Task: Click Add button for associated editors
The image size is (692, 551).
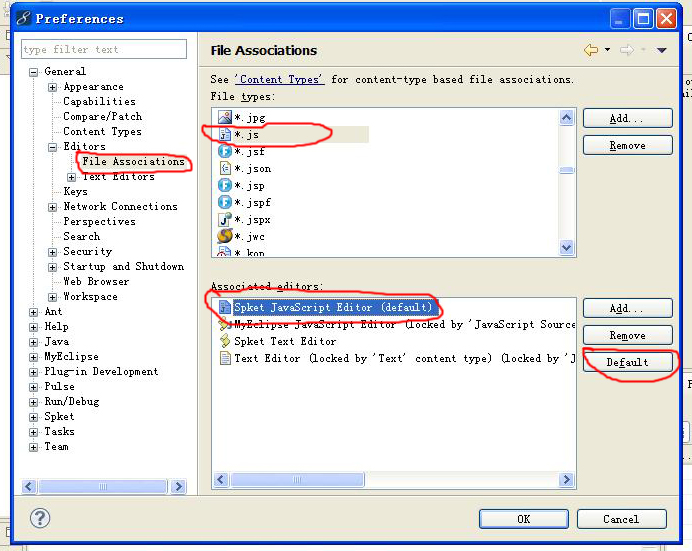Action: (628, 308)
